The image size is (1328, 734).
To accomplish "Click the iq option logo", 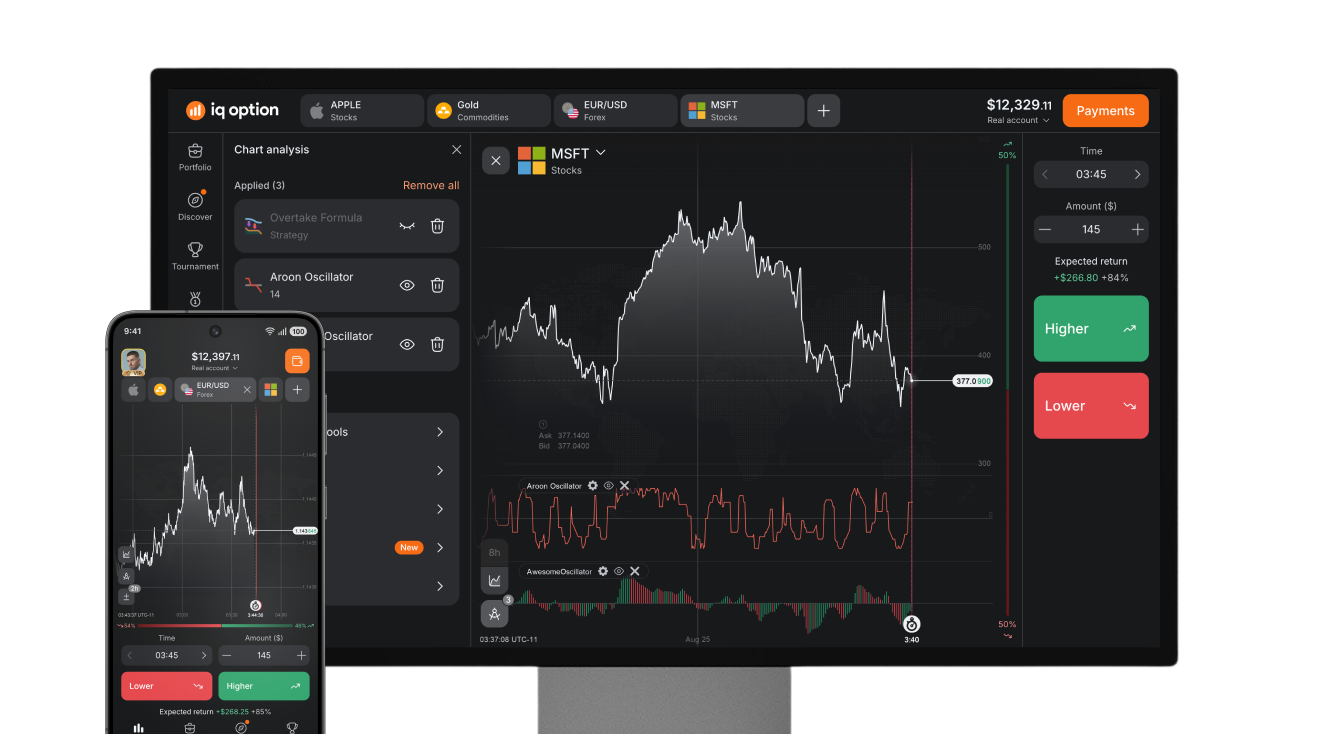I will click(232, 111).
